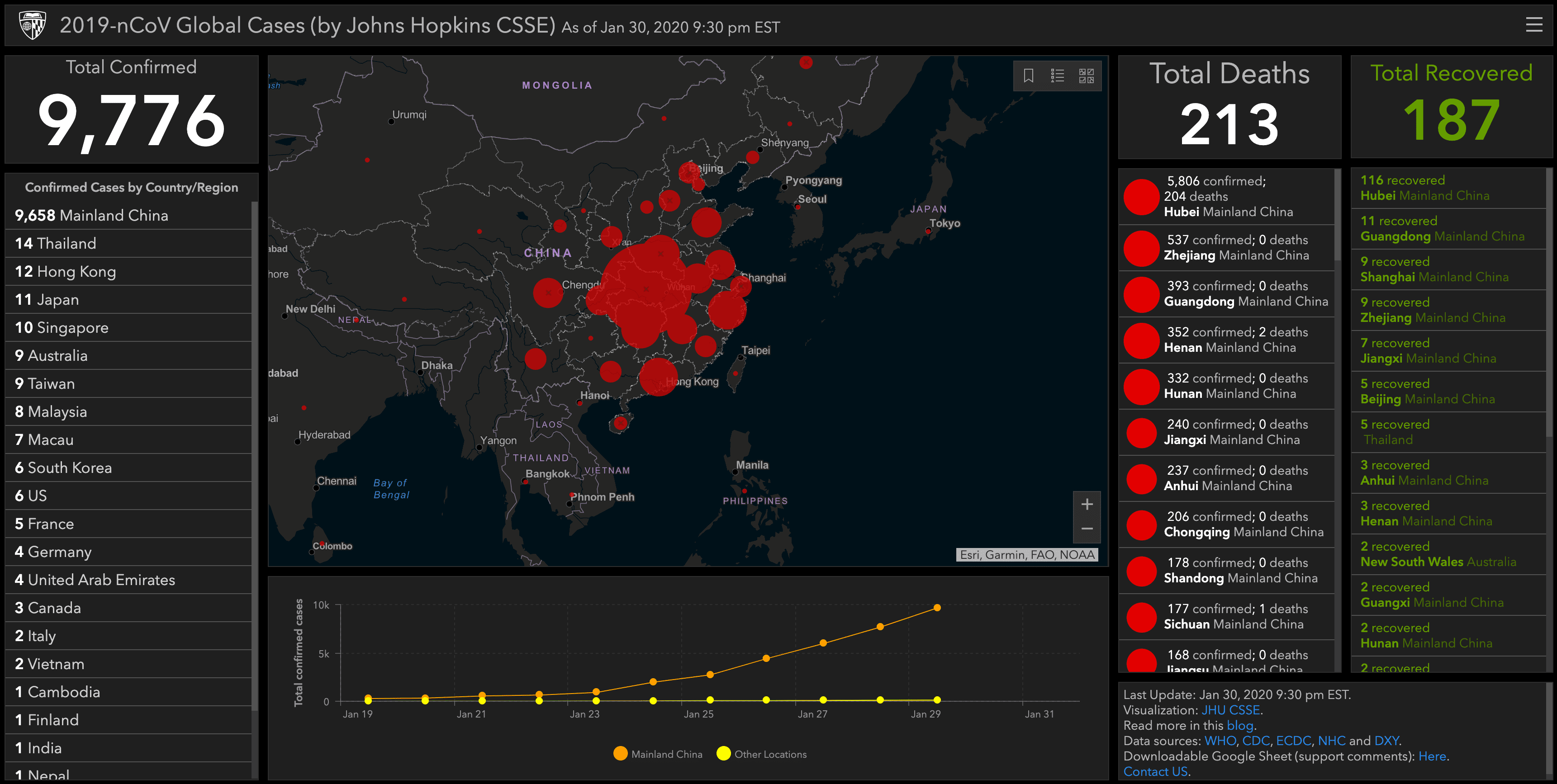The height and width of the screenshot is (784, 1557).
Task: Select 4 United Arab Emirates row
Action: (x=128, y=580)
